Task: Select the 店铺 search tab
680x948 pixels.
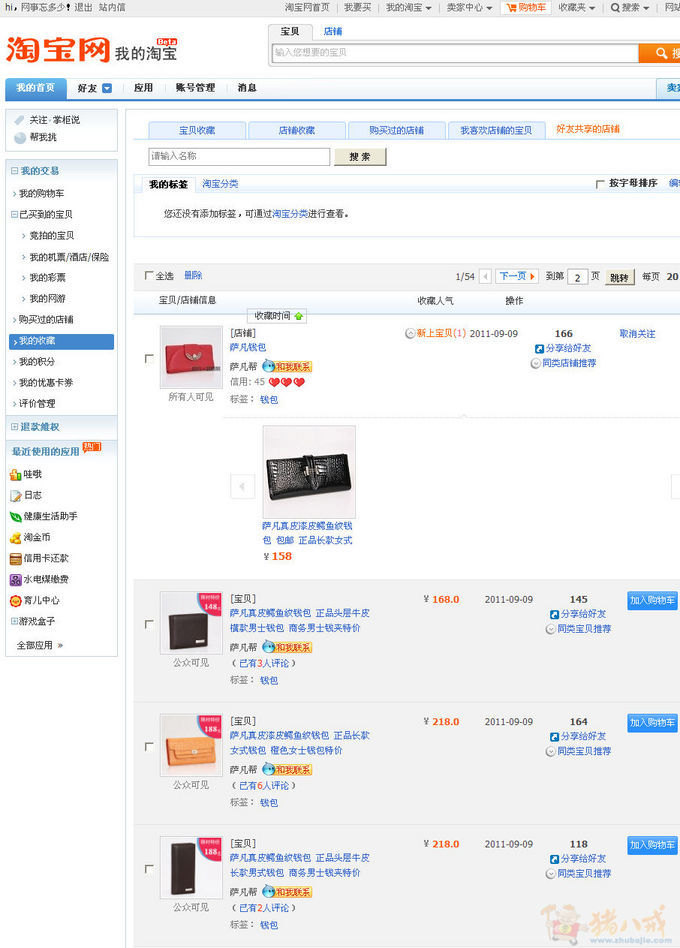Action: 332,31
